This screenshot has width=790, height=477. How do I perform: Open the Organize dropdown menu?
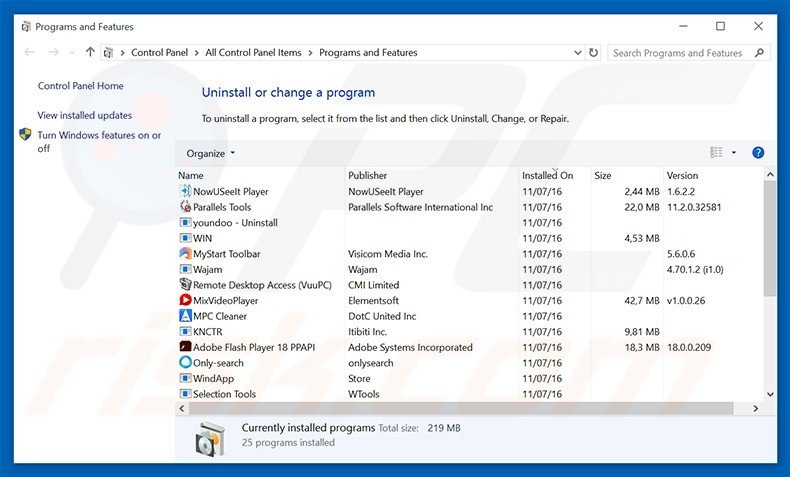[211, 153]
